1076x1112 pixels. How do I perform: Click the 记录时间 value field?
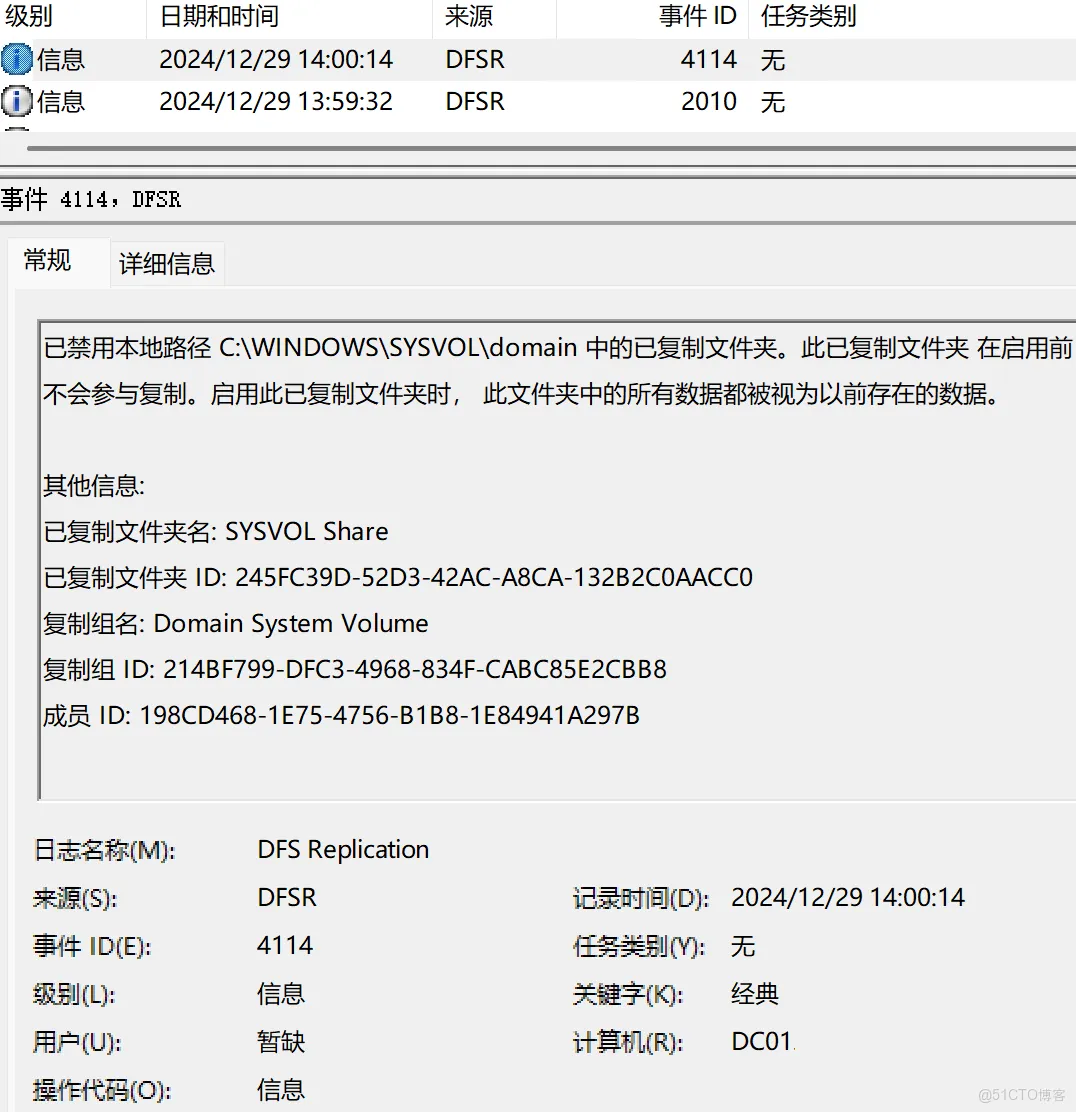click(847, 898)
